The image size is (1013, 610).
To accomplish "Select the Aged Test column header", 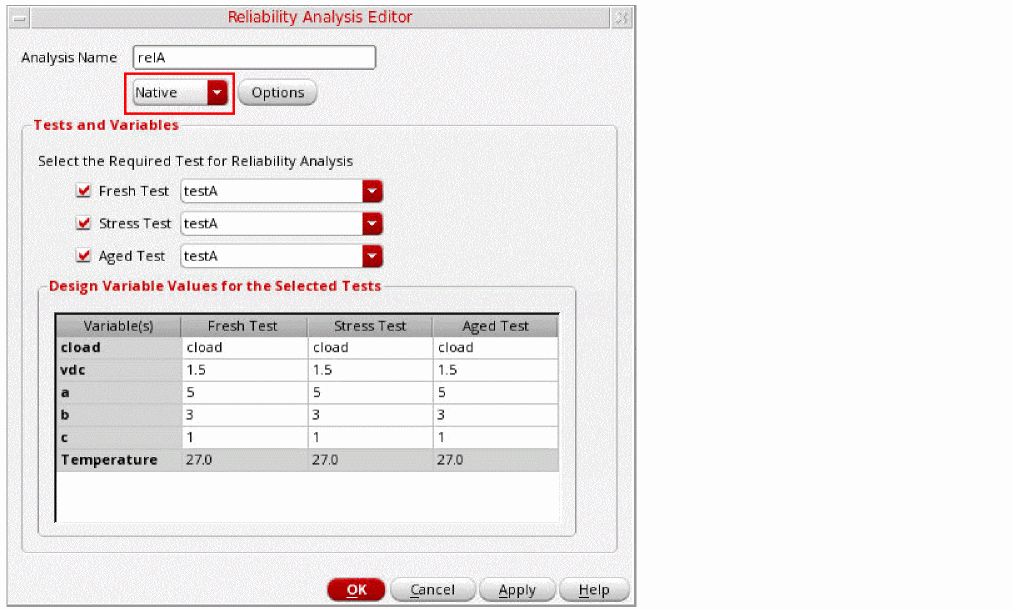I will point(496,326).
